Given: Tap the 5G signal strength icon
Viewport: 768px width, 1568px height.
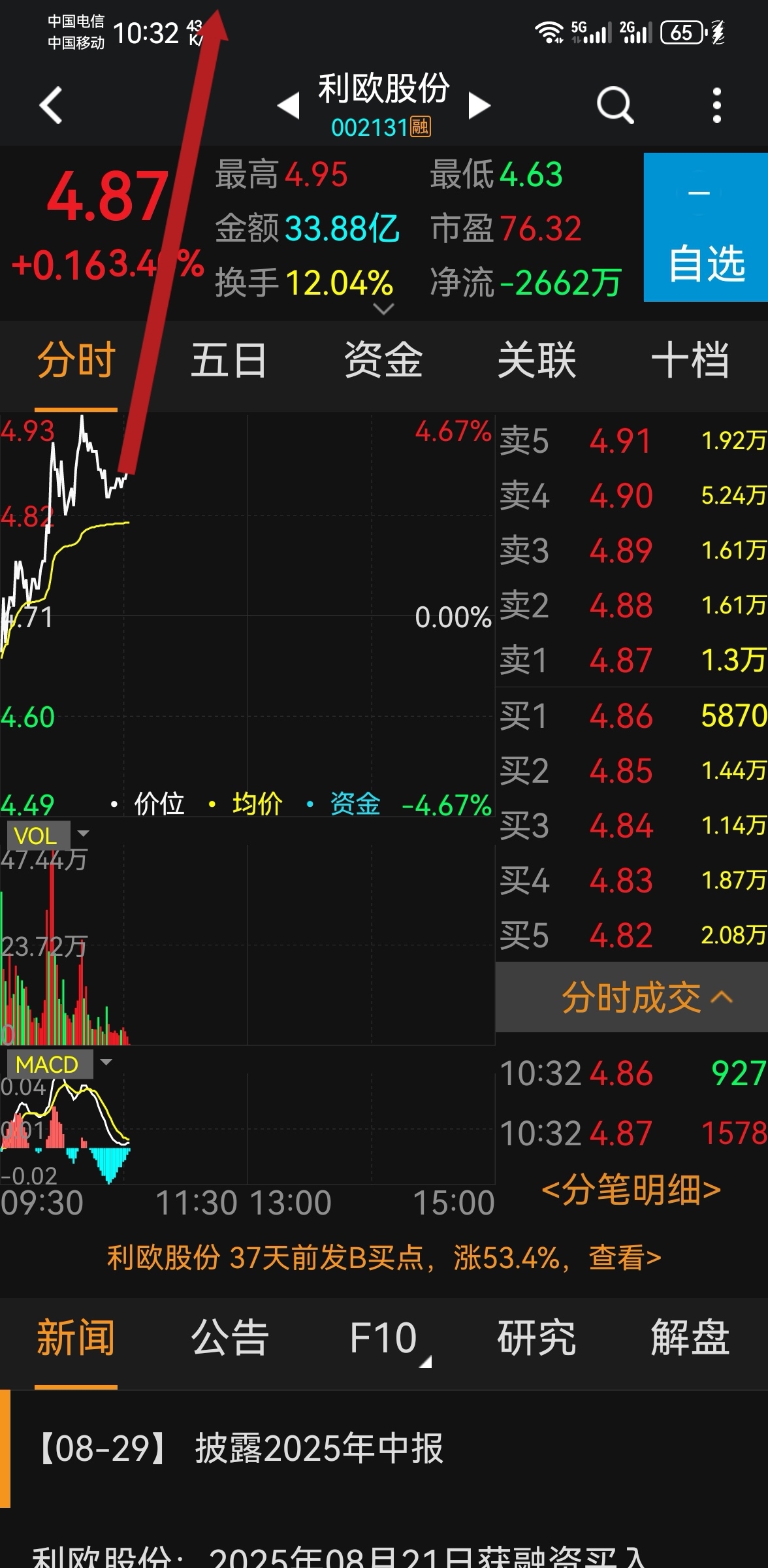Looking at the screenshot, I should 591,32.
